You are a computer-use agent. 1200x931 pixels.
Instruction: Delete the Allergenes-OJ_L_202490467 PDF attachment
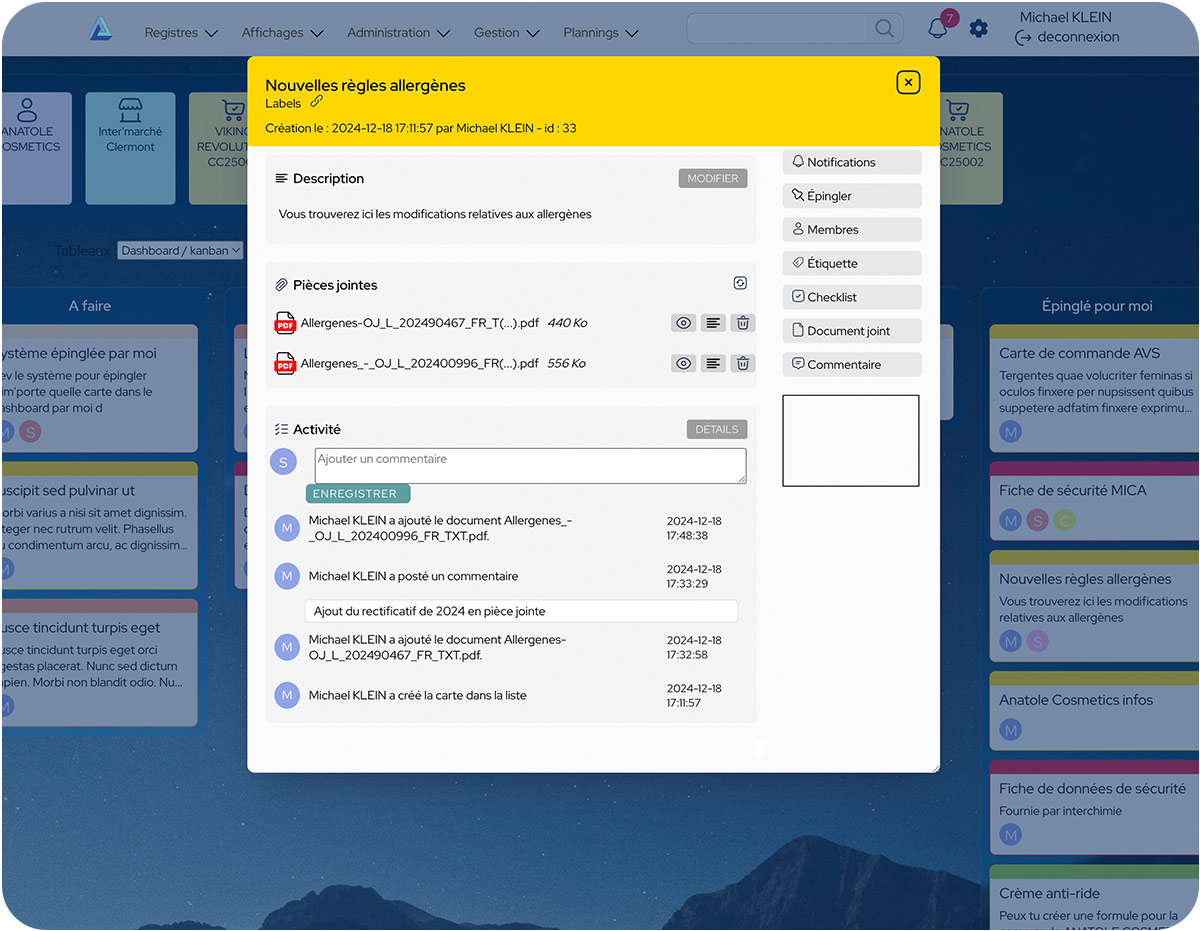tap(742, 323)
